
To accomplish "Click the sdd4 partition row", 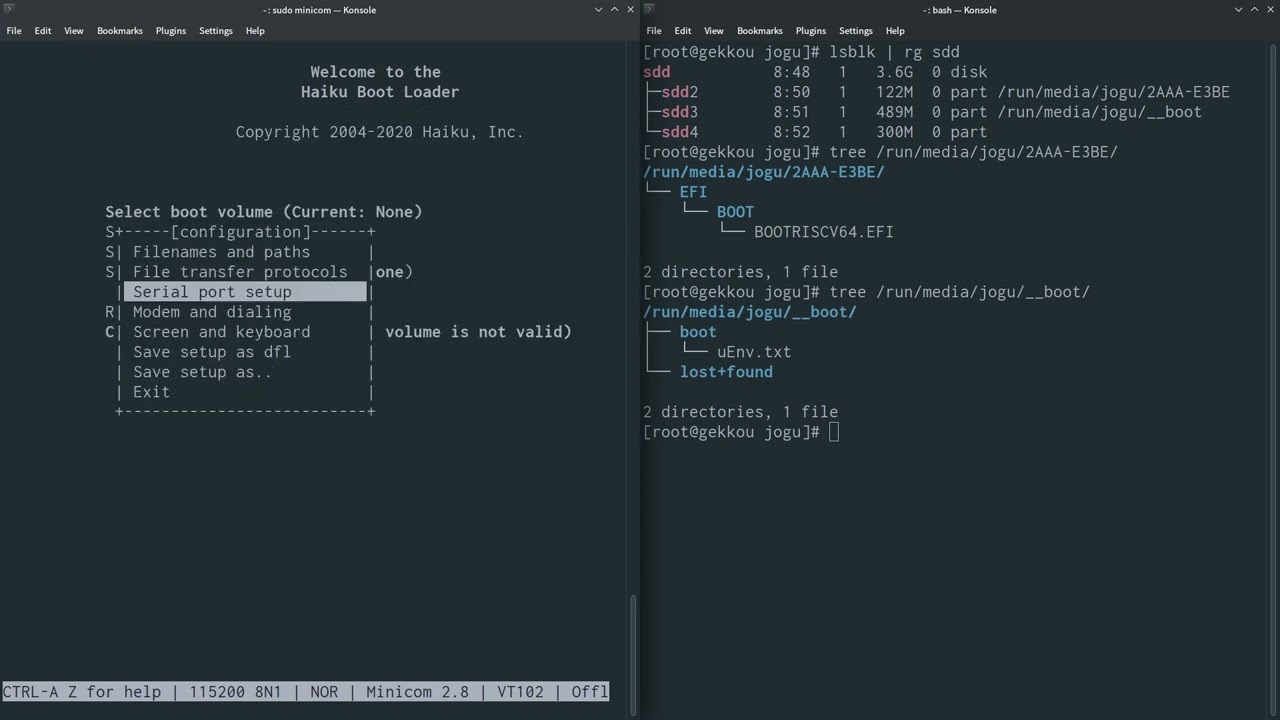I will pos(815,132).
